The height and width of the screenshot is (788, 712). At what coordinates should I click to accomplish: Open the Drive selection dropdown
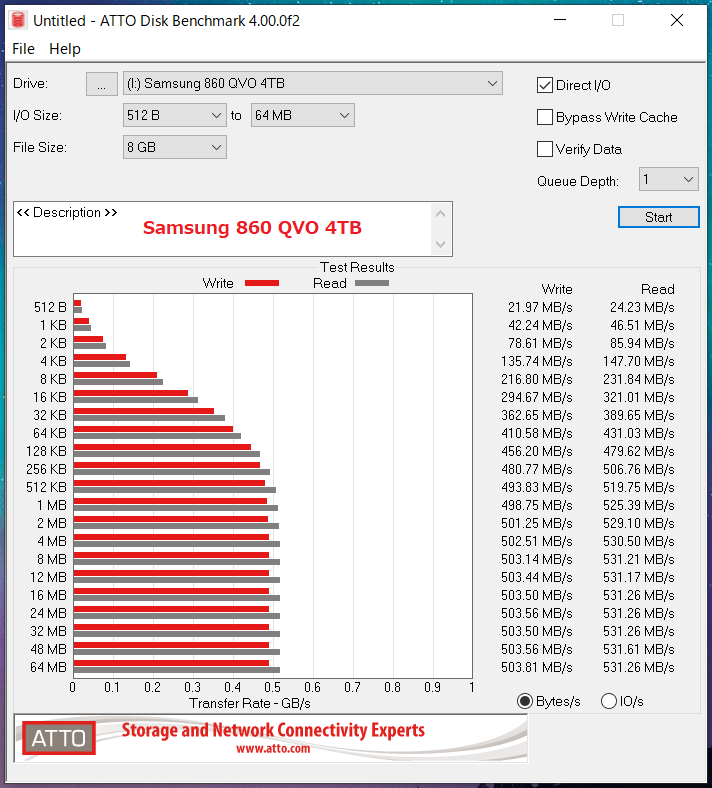tap(313, 83)
